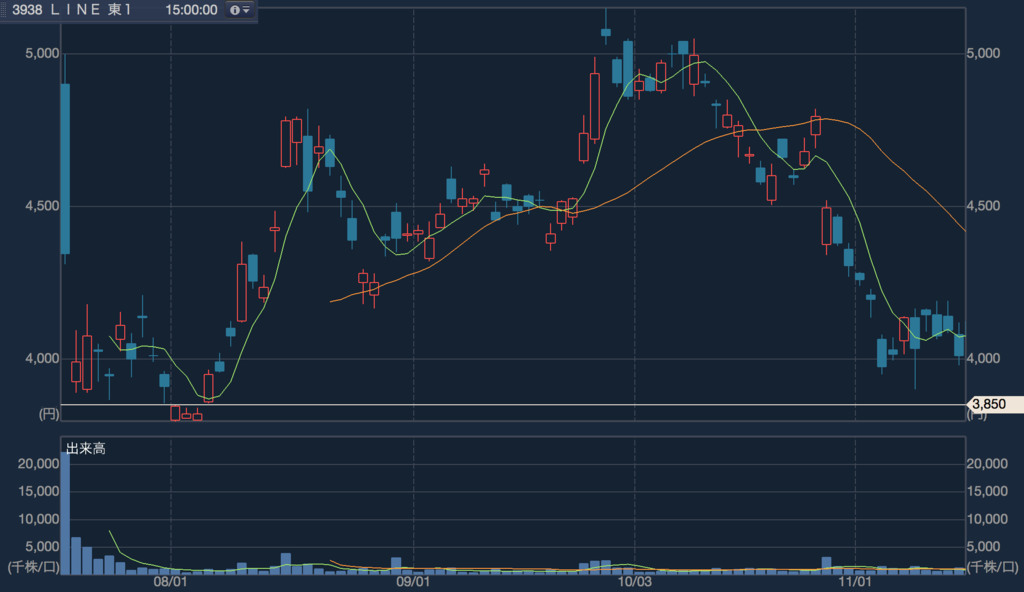Select the left volume axis 20,000 label
This screenshot has width=1024, height=592.
click(x=39, y=464)
